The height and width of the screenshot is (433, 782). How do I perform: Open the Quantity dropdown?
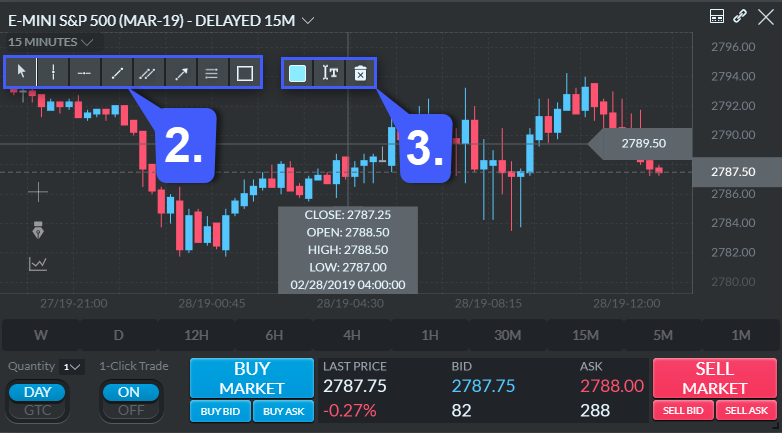tap(72, 367)
